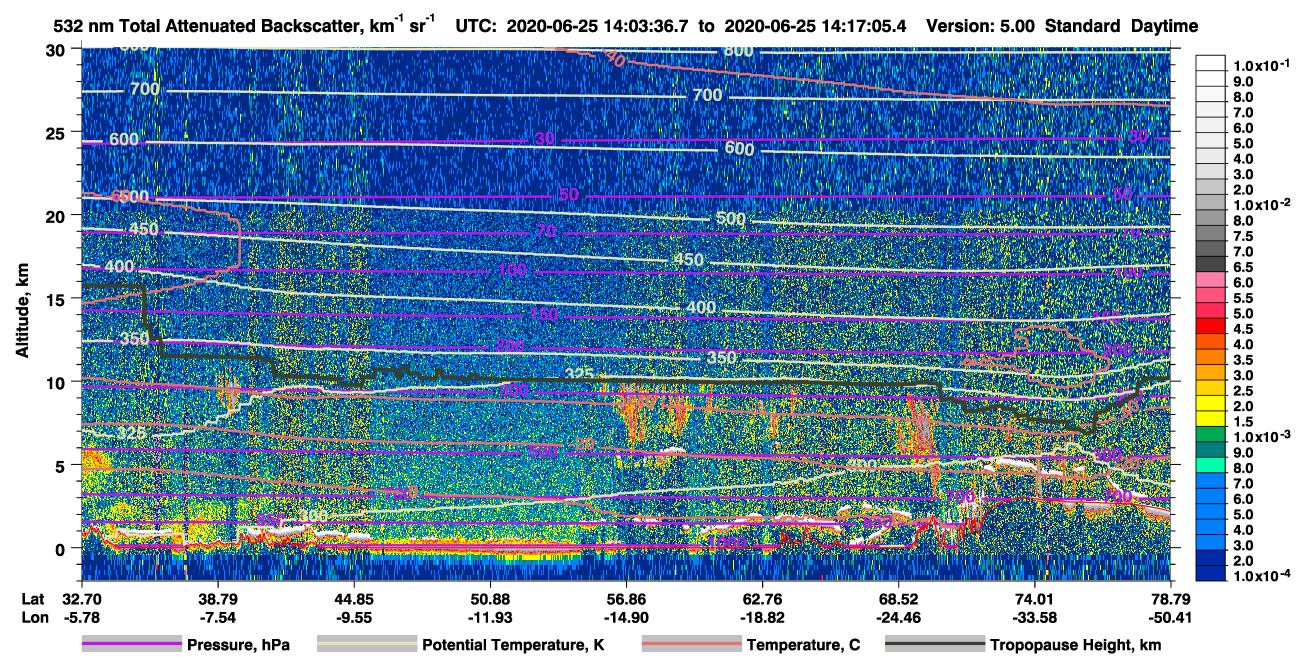
Task: Click the Altitude, km axis title
Action: pyautogui.click(x=23, y=313)
